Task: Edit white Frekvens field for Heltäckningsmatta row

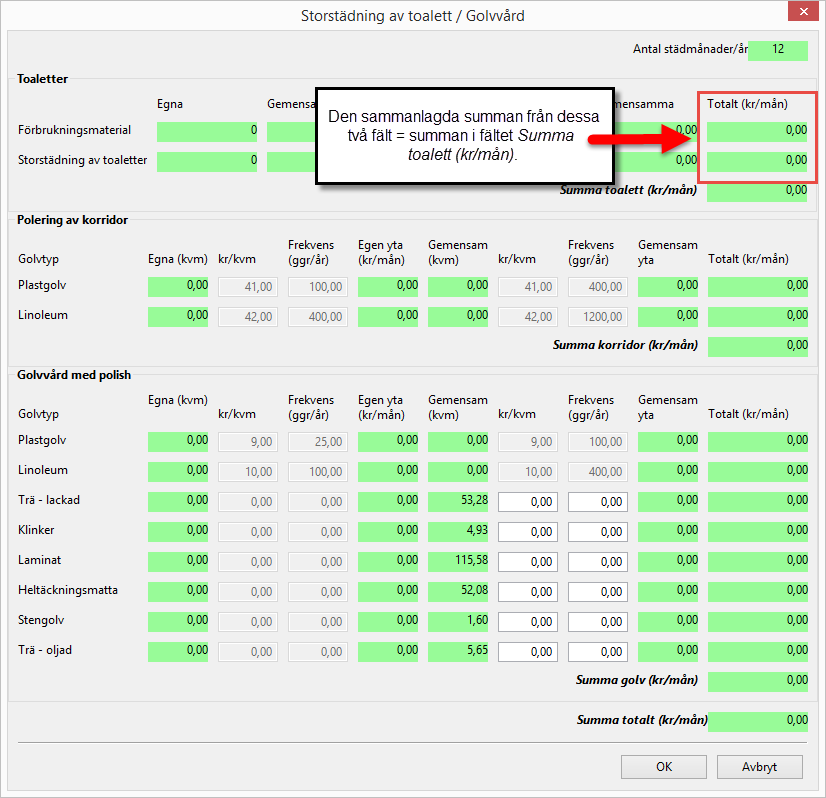Action: tap(597, 591)
